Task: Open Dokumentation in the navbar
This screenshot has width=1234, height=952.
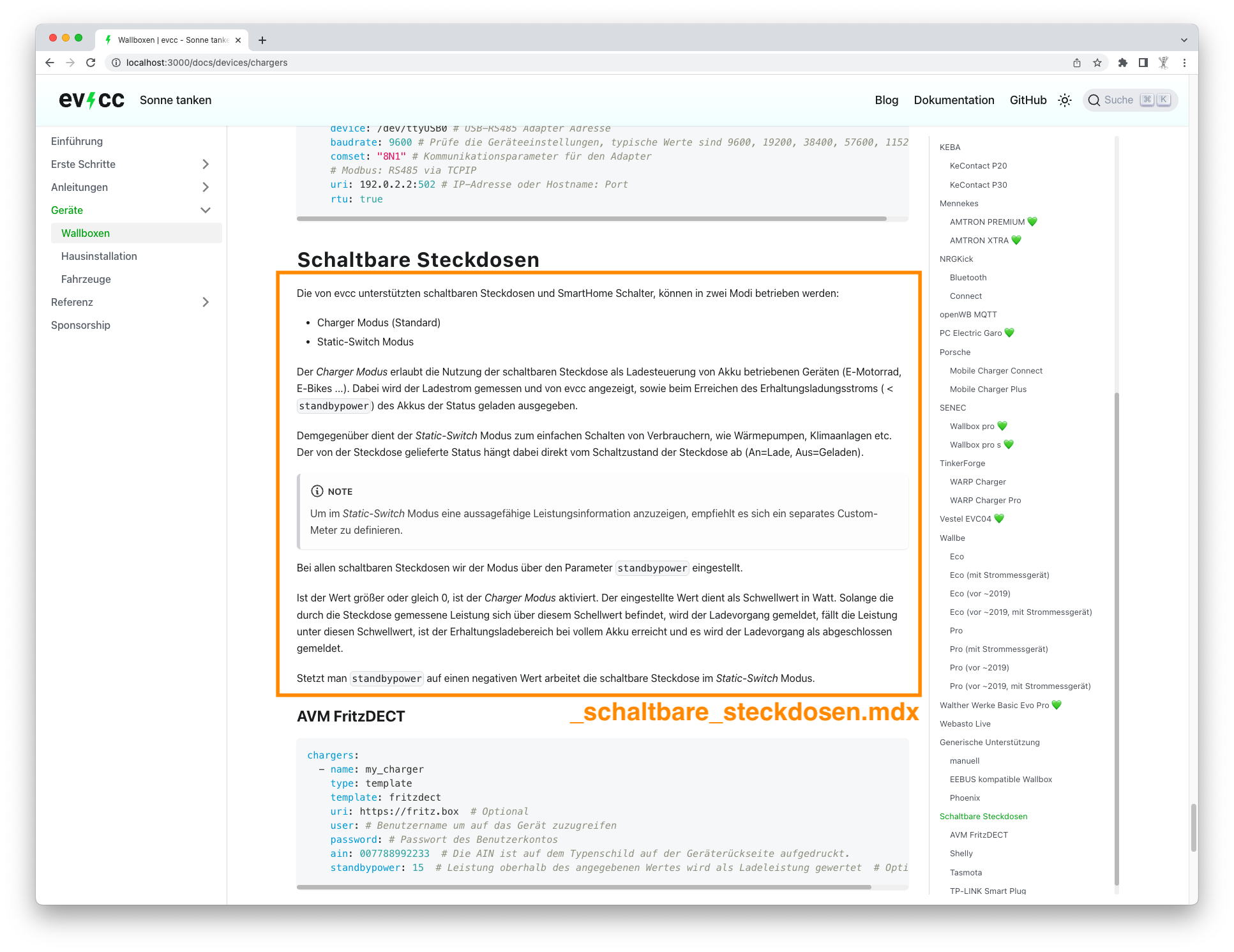Action: coord(954,100)
